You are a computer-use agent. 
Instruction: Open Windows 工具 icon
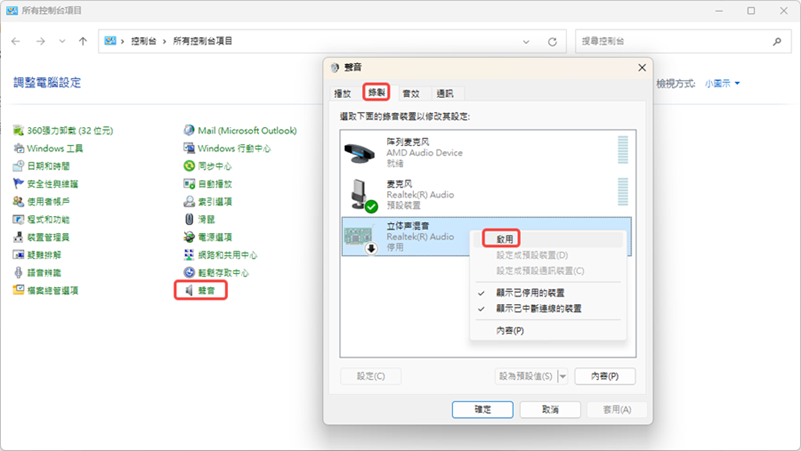18,149
